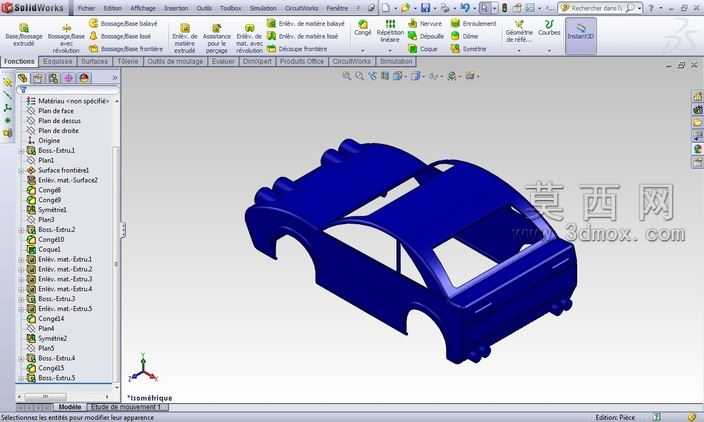
Task: Select the Bossage/Base frontière tool
Action: [126, 48]
